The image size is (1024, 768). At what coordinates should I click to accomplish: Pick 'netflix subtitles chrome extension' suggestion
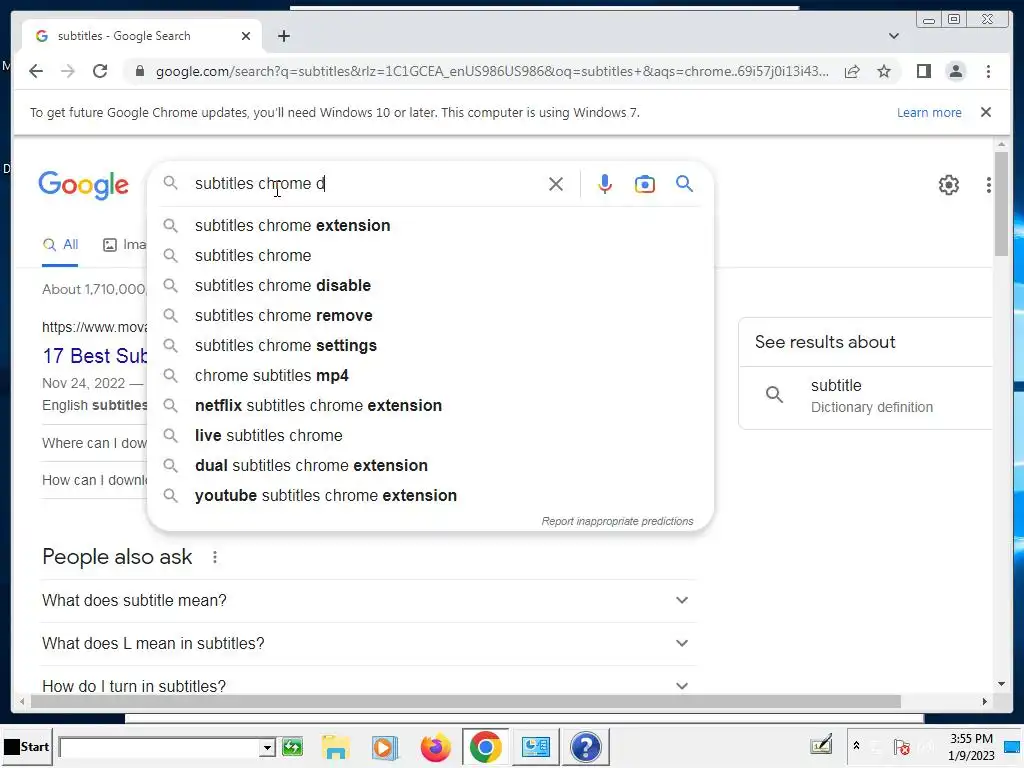point(431,406)
